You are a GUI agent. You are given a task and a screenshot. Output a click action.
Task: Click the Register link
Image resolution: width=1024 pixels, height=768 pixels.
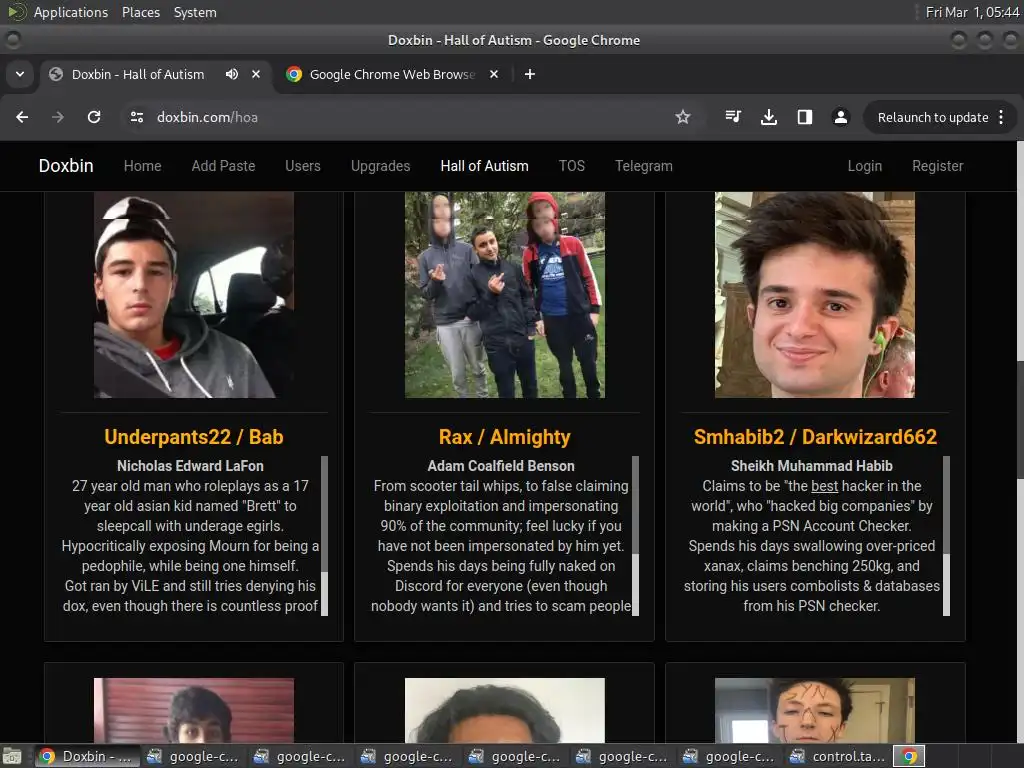coord(938,166)
